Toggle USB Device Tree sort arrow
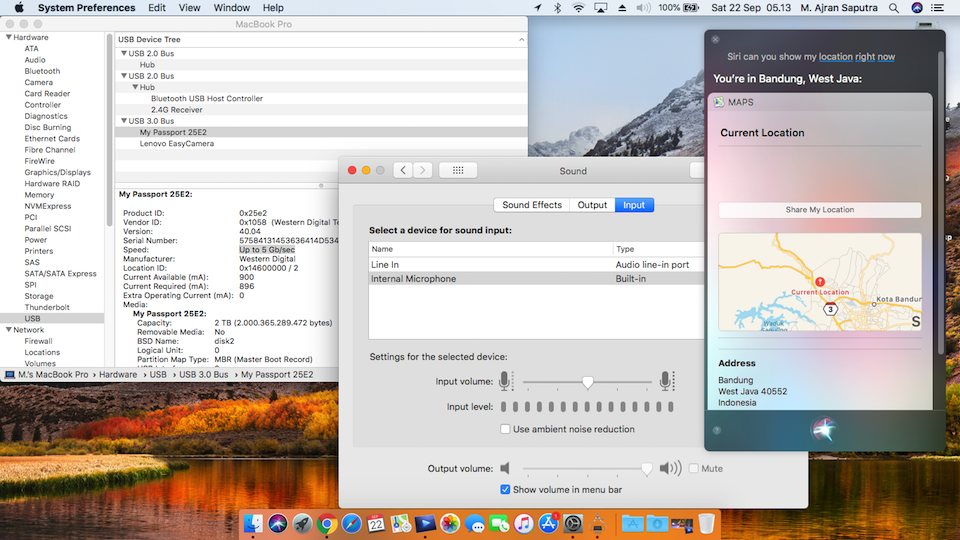The image size is (960, 540). [x=521, y=39]
